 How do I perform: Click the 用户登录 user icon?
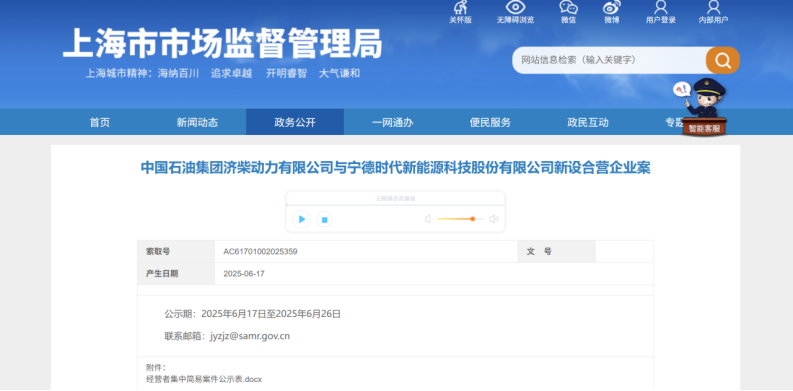(x=660, y=7)
